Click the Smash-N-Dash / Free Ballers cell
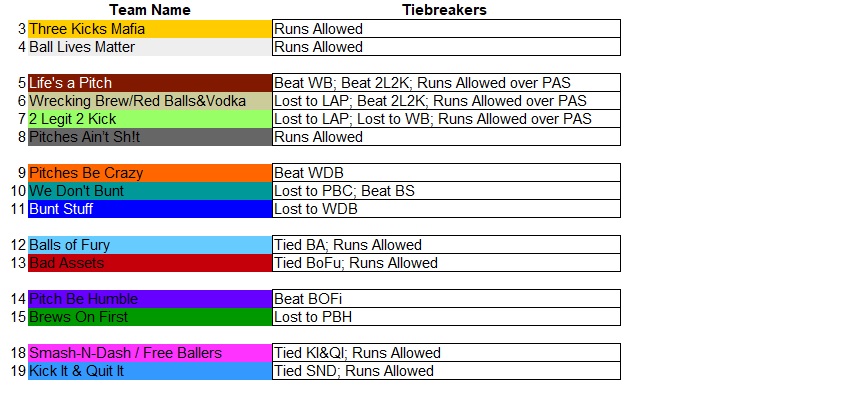The height and width of the screenshot is (395, 847). click(x=150, y=353)
